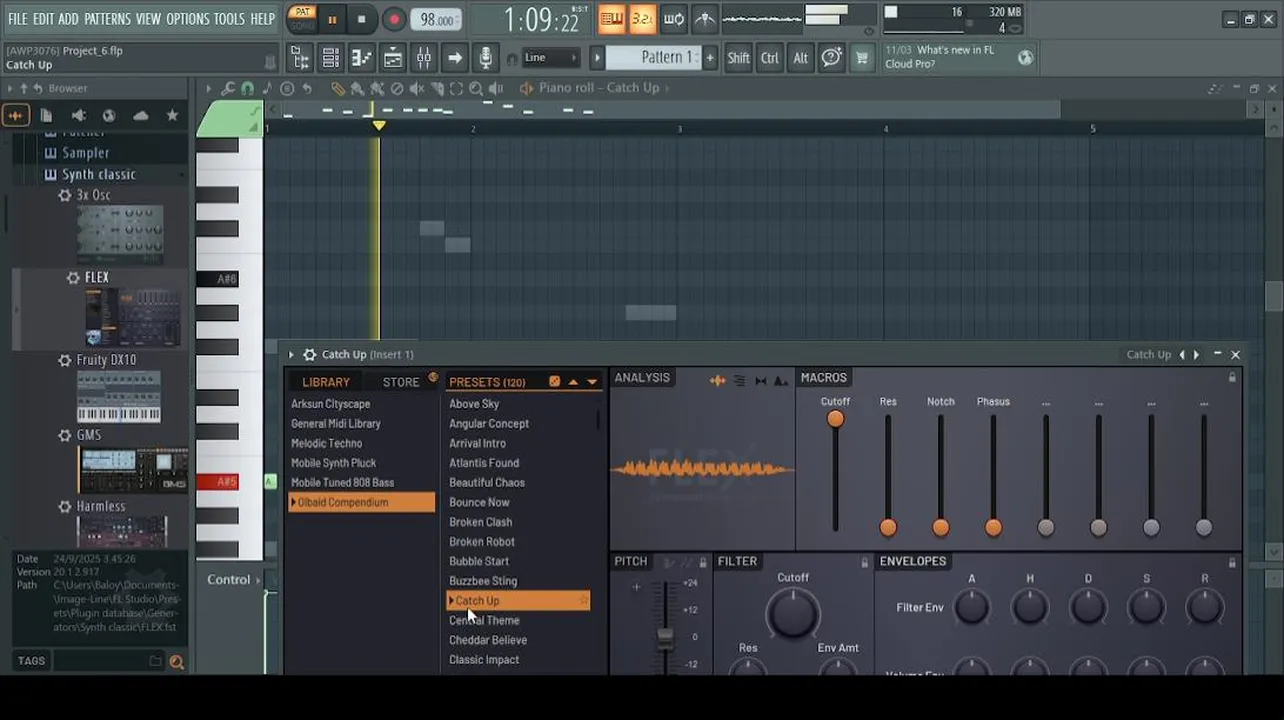This screenshot has height=720, width=1284.
Task: Click the loop recording icon
Action: coord(674,18)
